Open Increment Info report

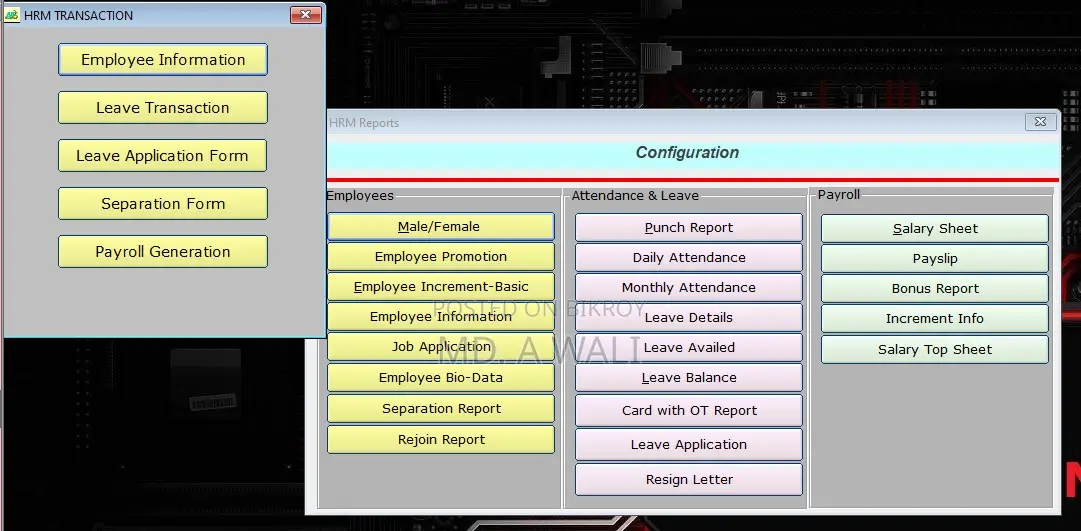point(935,319)
